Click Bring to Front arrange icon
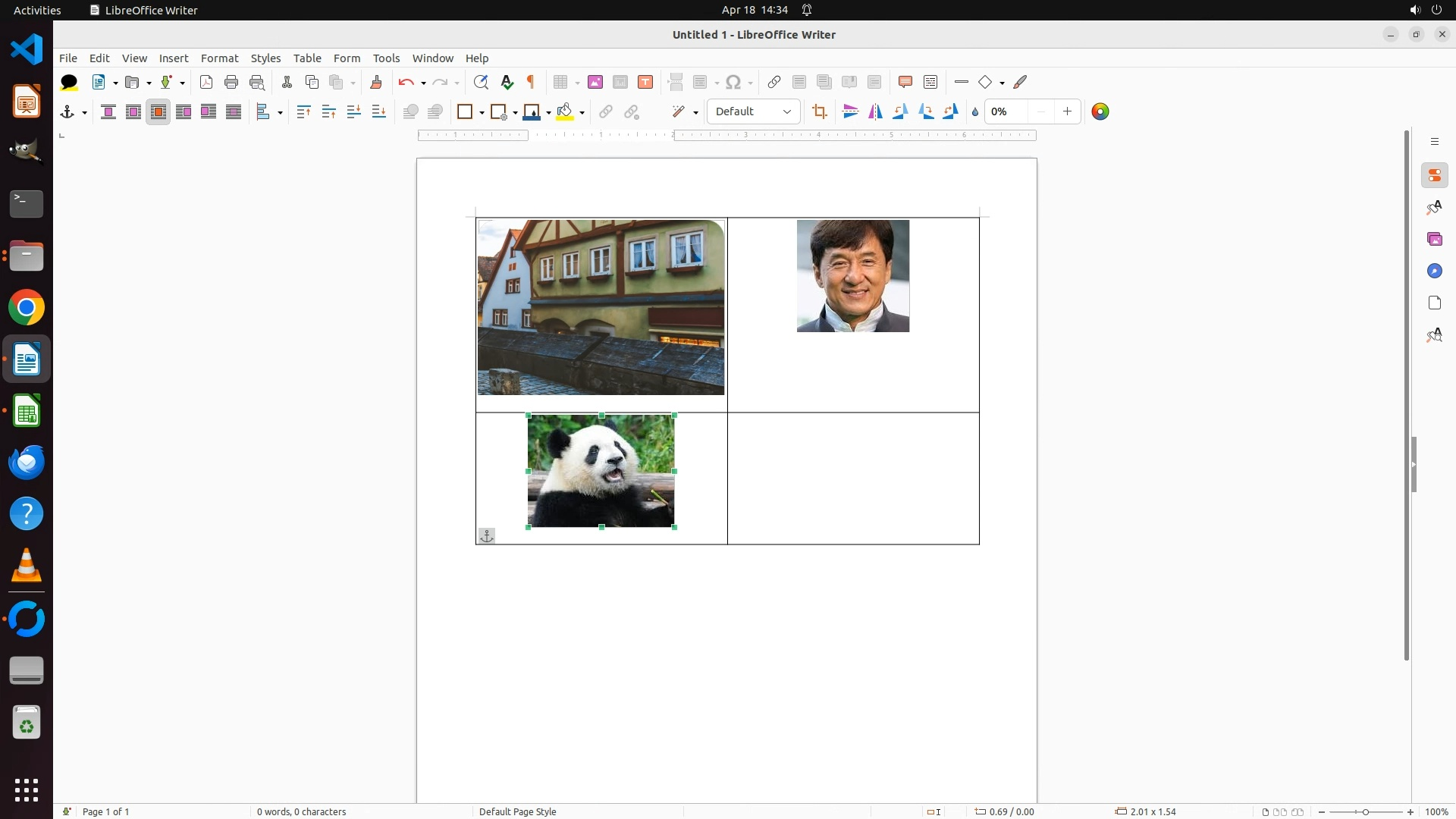The height and width of the screenshot is (819, 1456). tap(303, 111)
